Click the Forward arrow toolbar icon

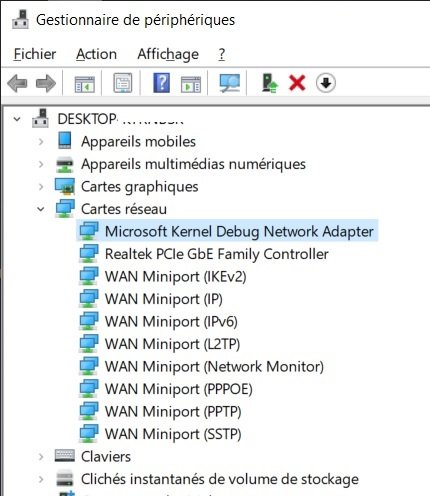[x=46, y=83]
